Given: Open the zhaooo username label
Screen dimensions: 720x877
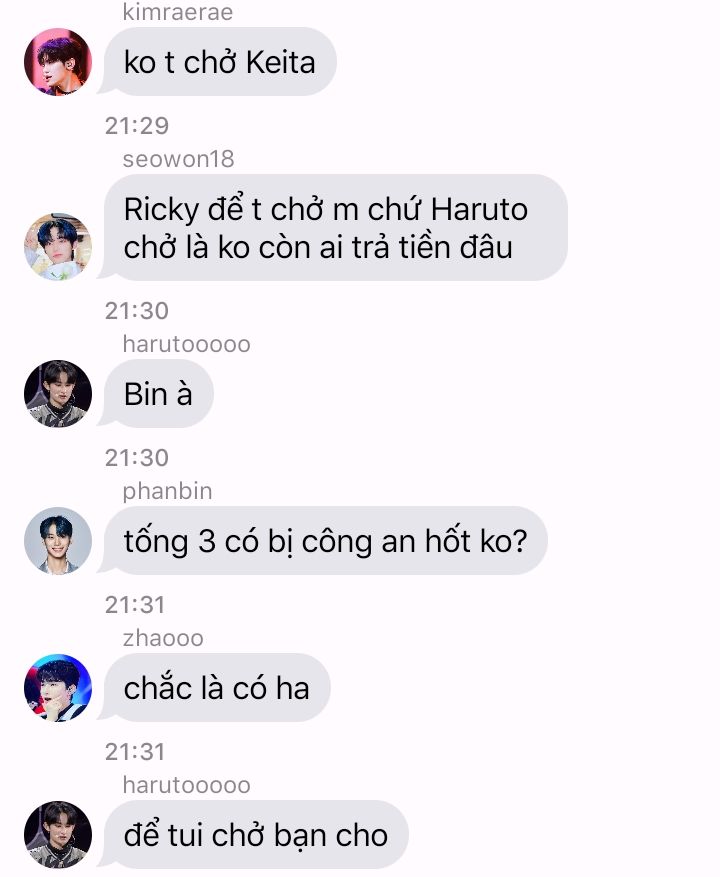Looking at the screenshot, I should (163, 638).
